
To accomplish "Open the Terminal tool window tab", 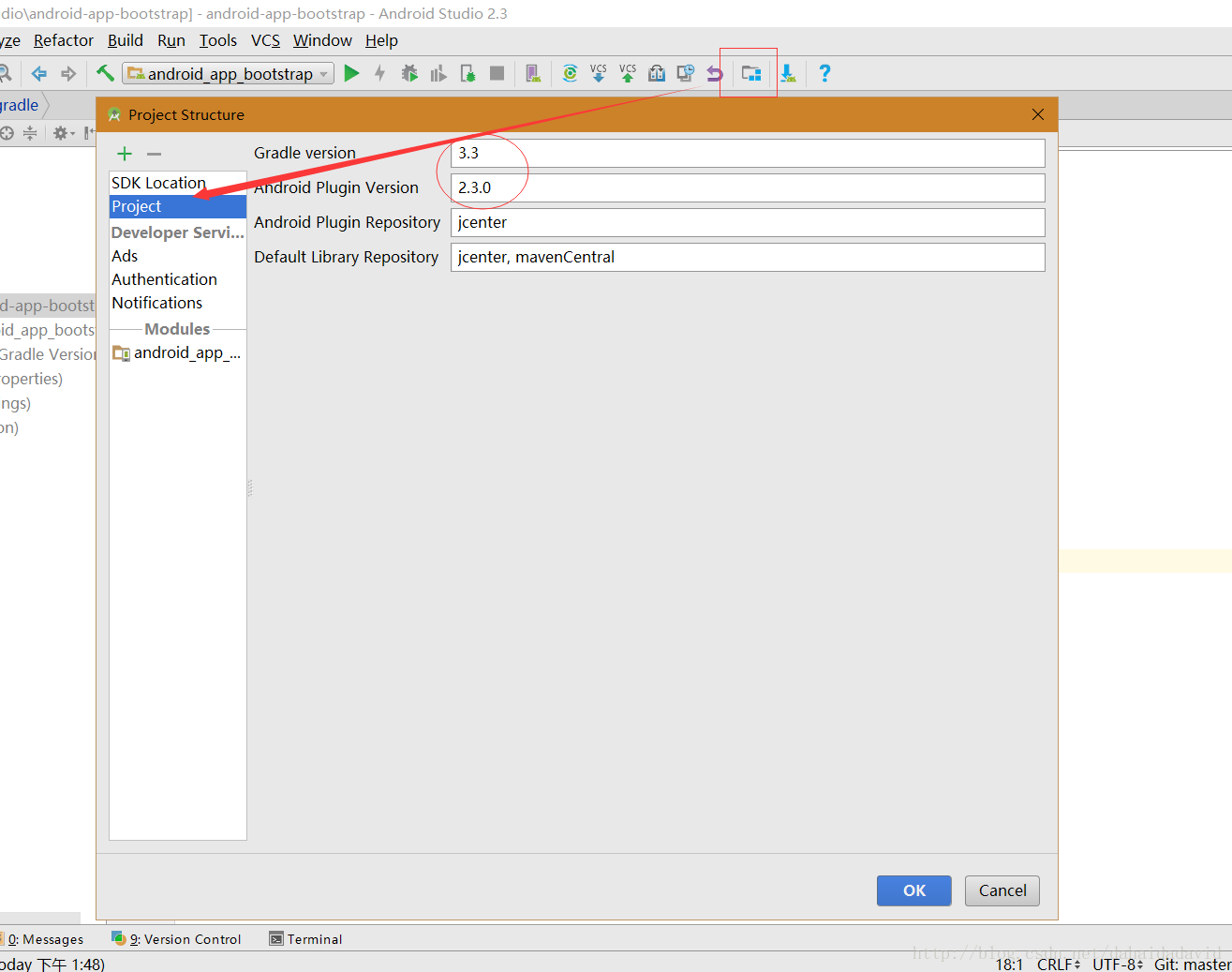I will tap(305, 939).
